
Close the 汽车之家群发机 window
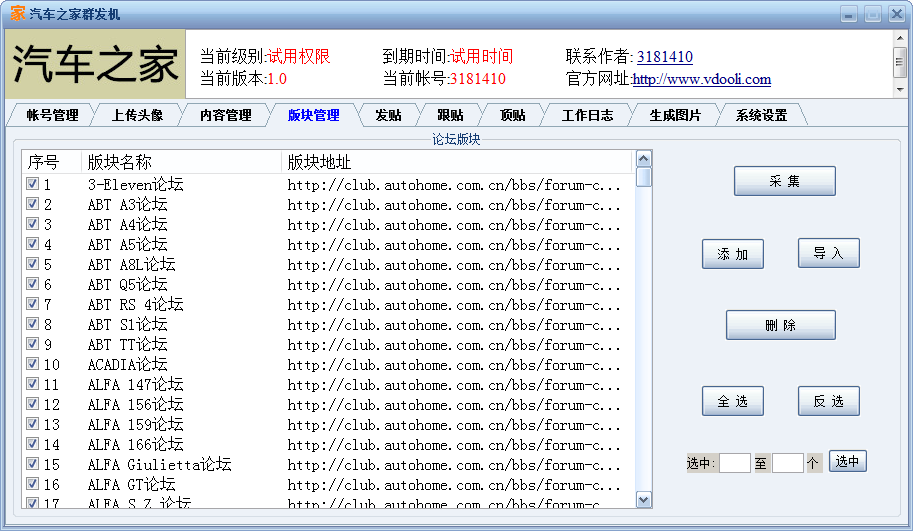pyautogui.click(x=897, y=14)
